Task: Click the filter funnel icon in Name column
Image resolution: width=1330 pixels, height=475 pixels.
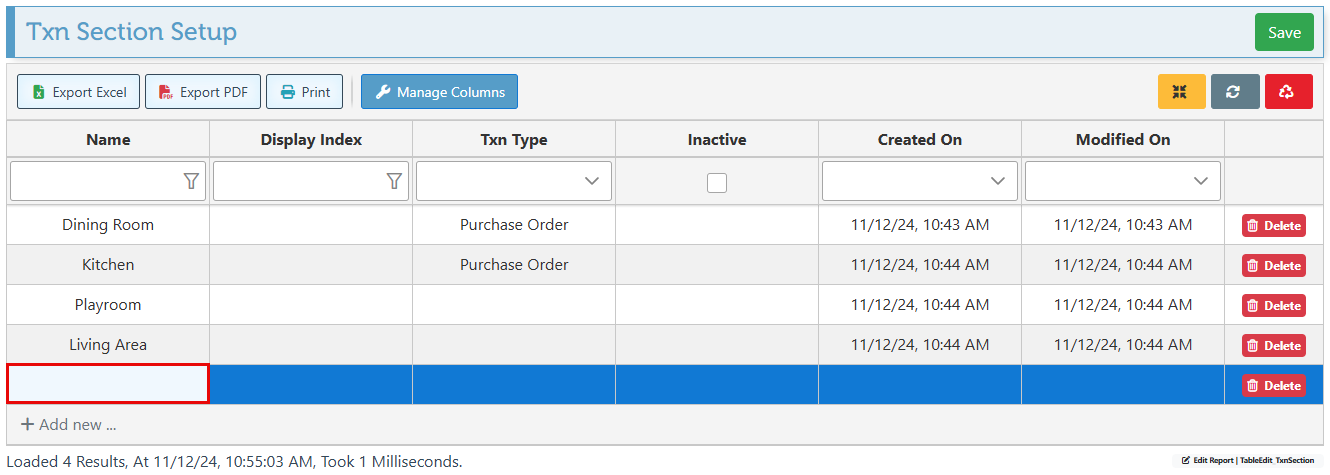Action: tap(191, 181)
